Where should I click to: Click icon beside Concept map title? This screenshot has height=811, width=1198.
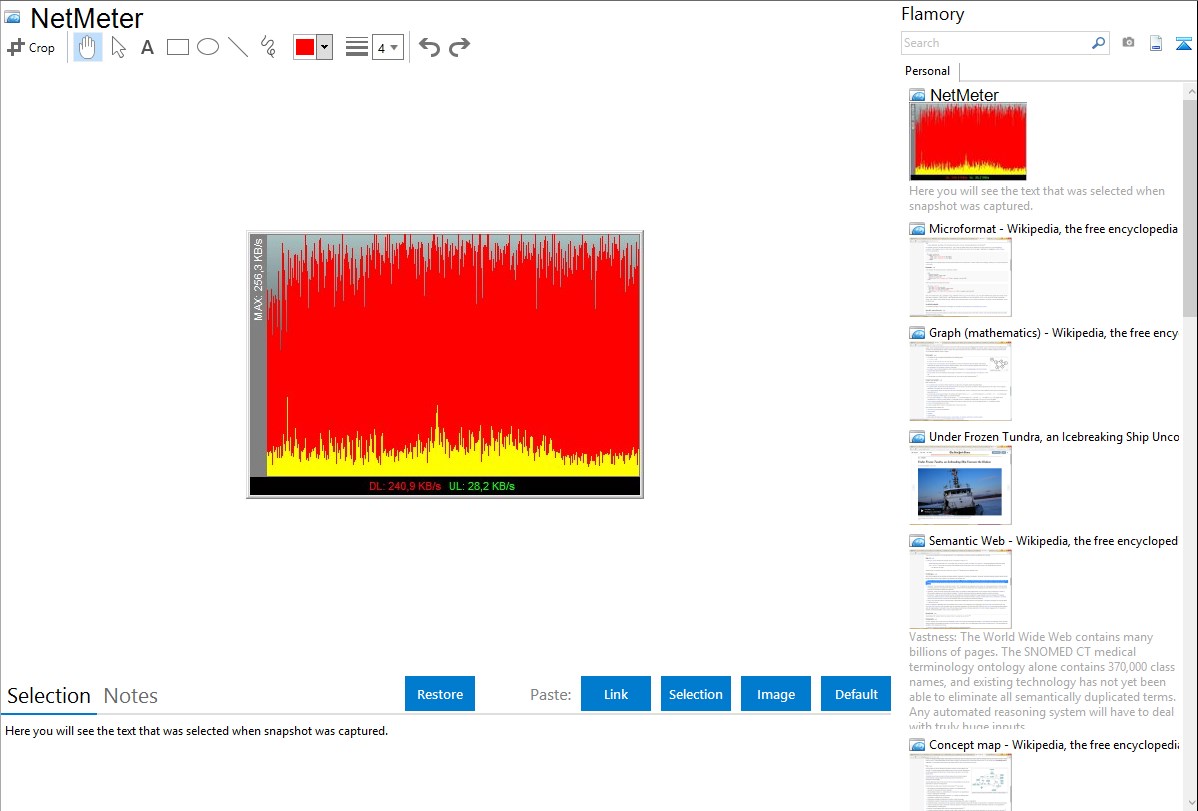click(917, 744)
